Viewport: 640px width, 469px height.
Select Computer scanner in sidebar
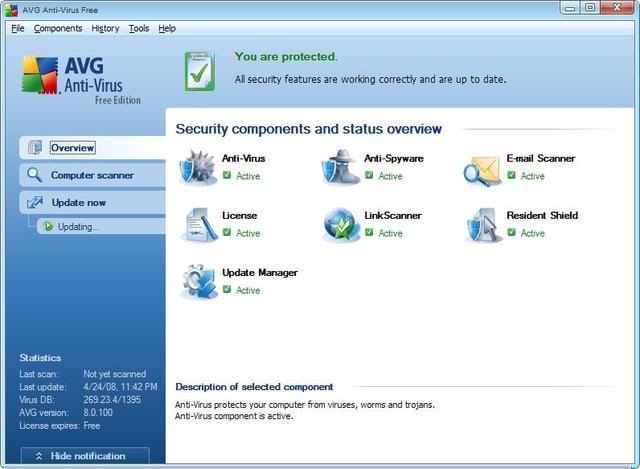pyautogui.click(x=93, y=175)
